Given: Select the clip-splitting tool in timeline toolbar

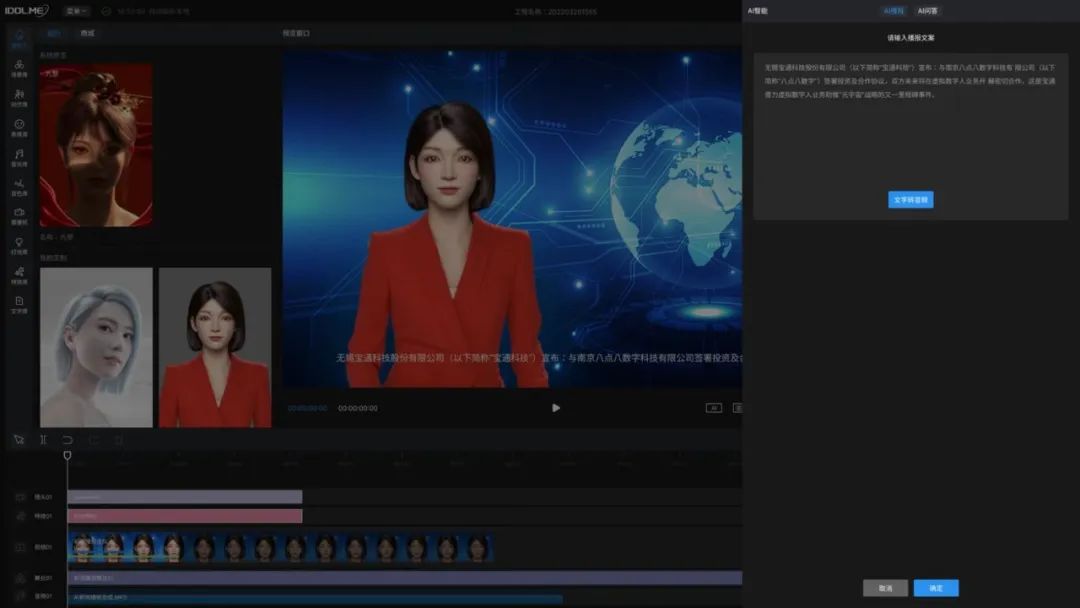Looking at the screenshot, I should (41, 438).
